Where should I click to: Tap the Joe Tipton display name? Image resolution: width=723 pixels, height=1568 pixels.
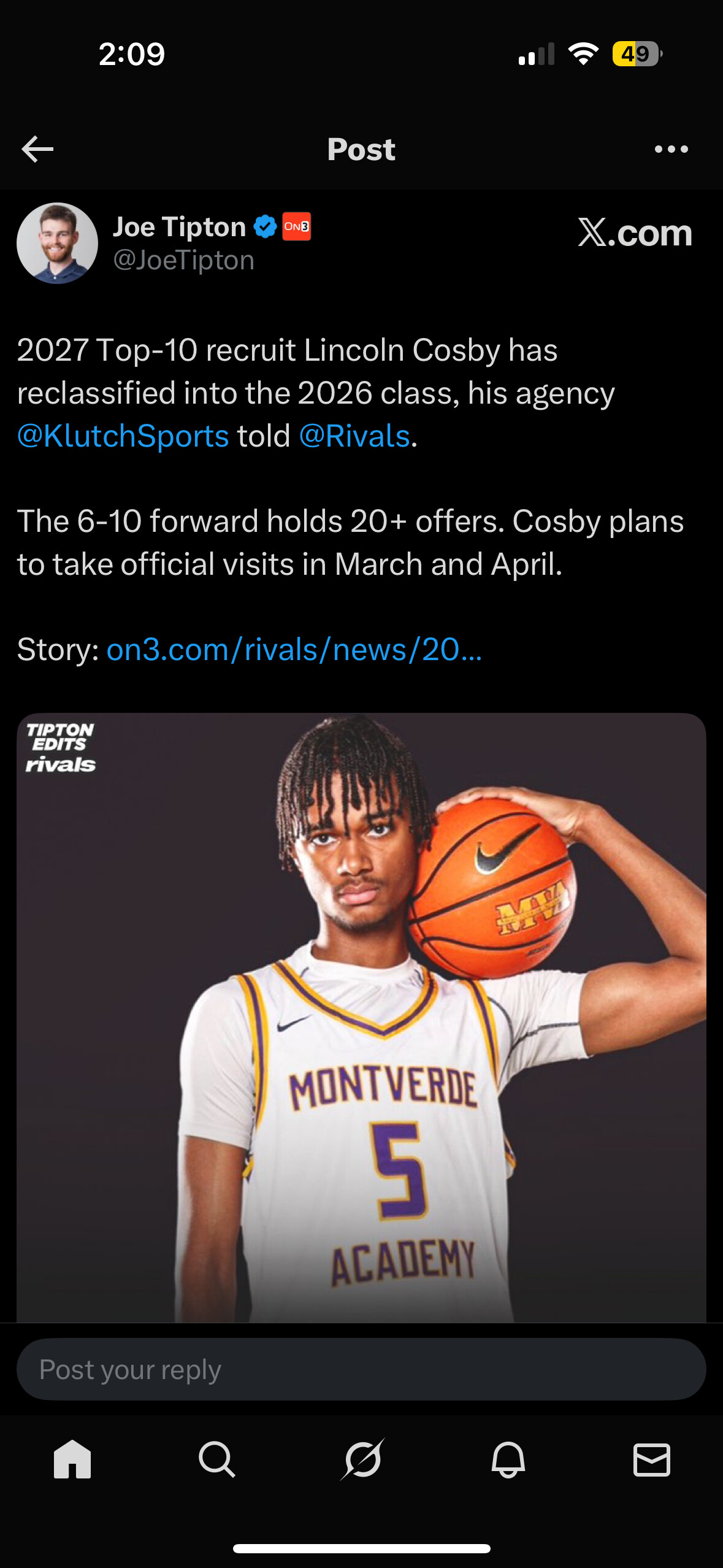point(179,227)
